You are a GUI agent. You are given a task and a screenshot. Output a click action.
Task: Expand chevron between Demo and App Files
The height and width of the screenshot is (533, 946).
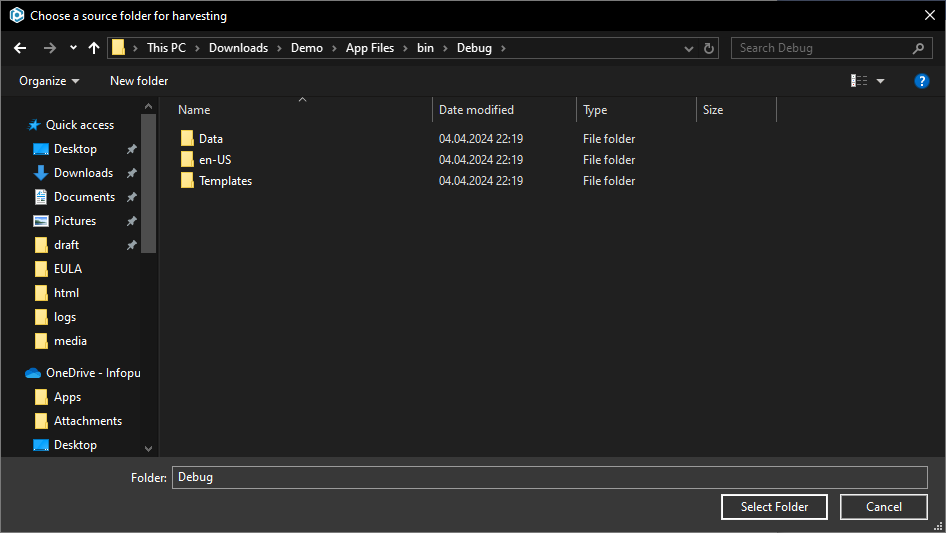coord(334,48)
